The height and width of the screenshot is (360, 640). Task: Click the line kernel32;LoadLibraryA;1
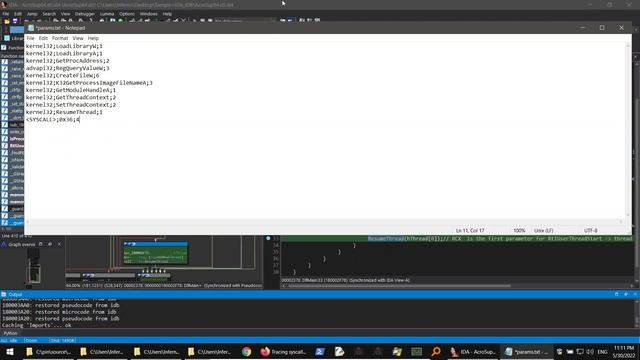pyautogui.click(x=64, y=53)
